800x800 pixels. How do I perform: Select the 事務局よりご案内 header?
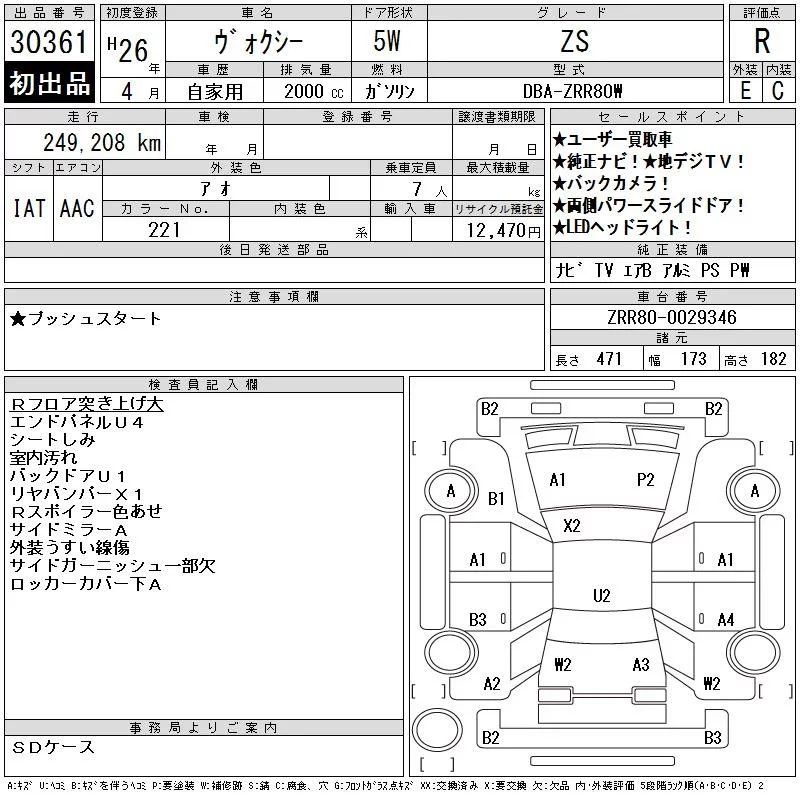pos(204,728)
